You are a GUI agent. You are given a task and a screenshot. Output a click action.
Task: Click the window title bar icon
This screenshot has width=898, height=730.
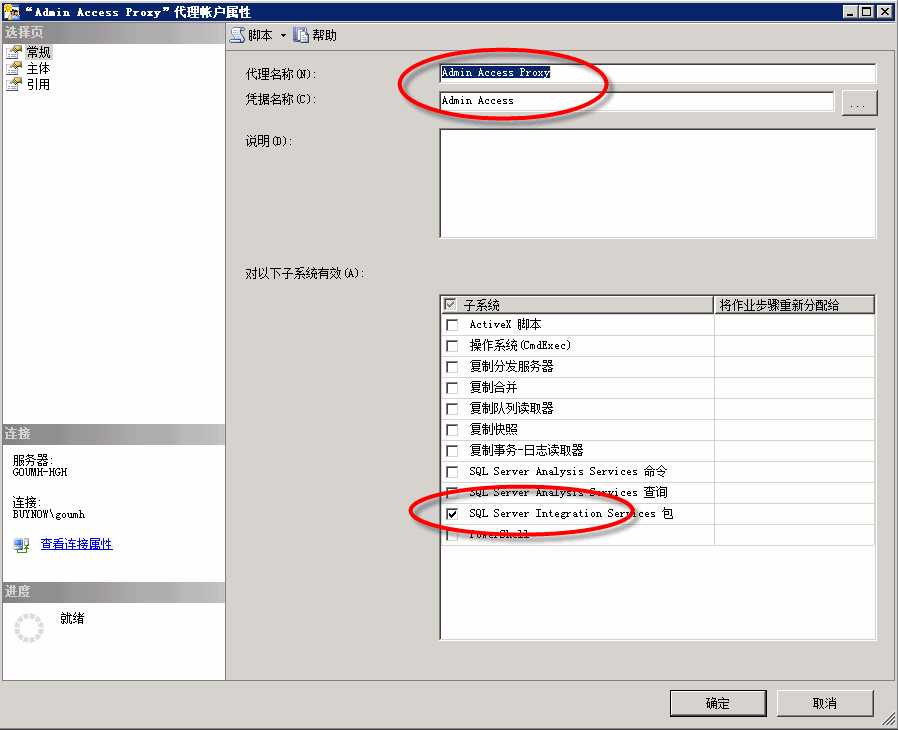[x=11, y=11]
